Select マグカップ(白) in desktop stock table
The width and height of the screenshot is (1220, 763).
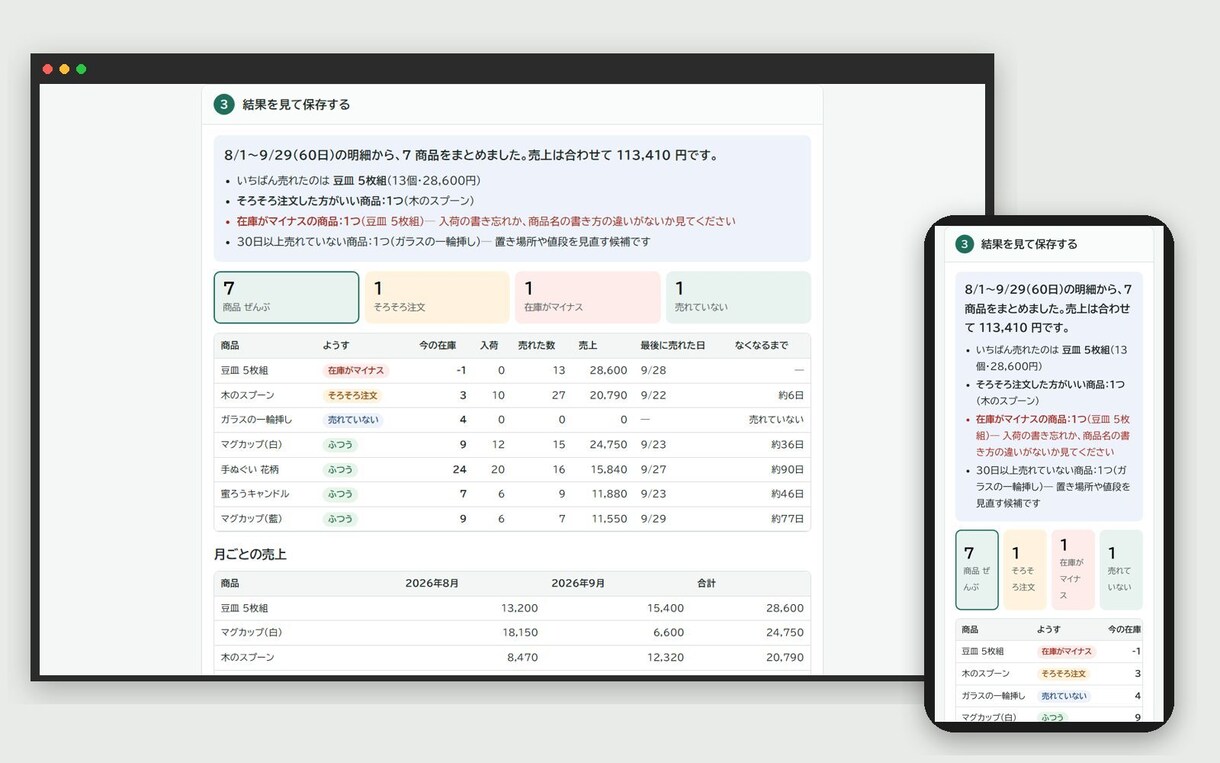pyautogui.click(x=252, y=445)
